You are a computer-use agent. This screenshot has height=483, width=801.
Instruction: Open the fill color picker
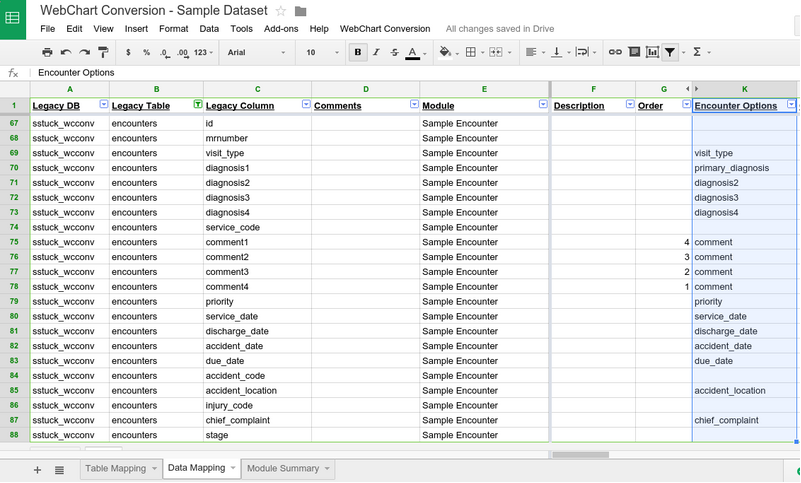pyautogui.click(x=446, y=52)
